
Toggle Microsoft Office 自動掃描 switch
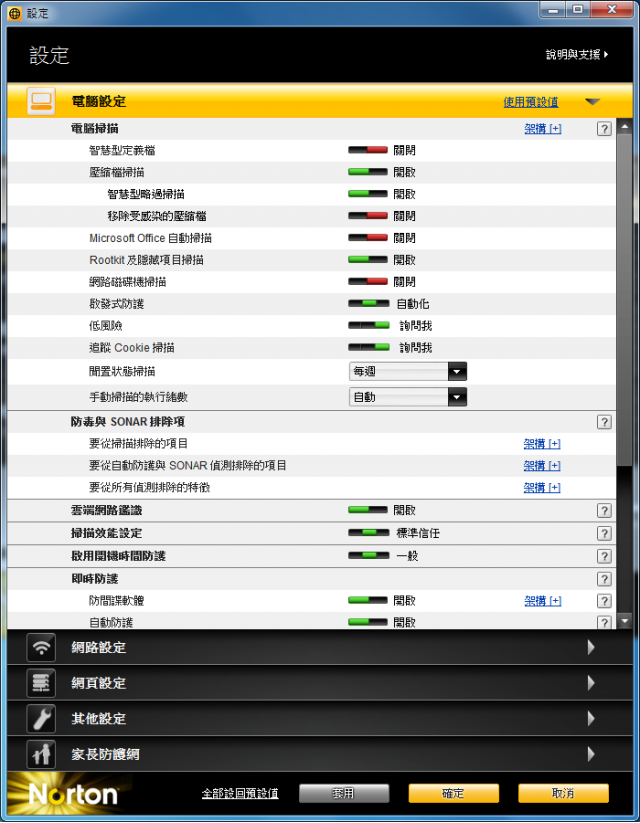click(368, 238)
